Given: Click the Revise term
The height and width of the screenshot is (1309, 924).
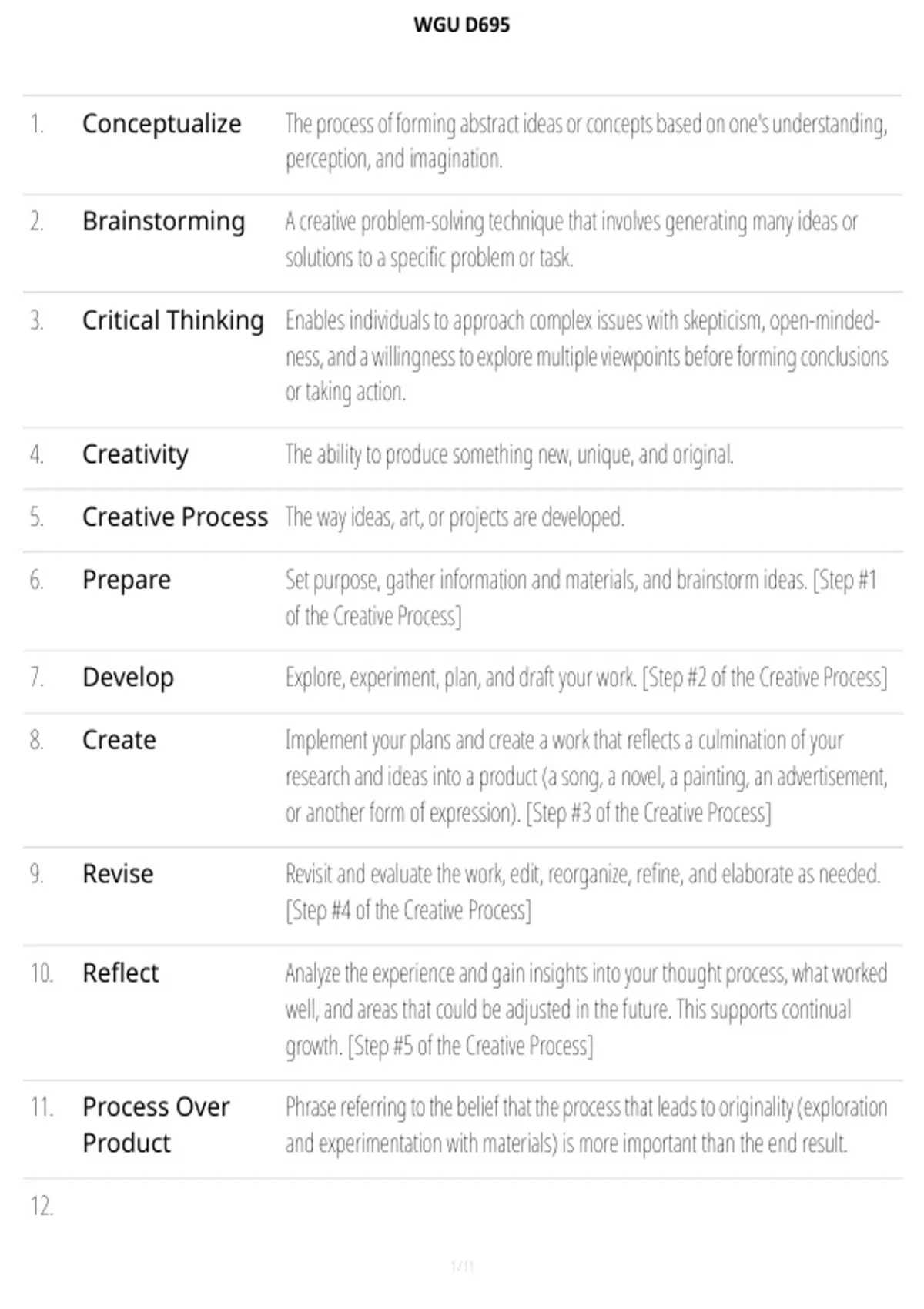Looking at the screenshot, I should (118, 874).
